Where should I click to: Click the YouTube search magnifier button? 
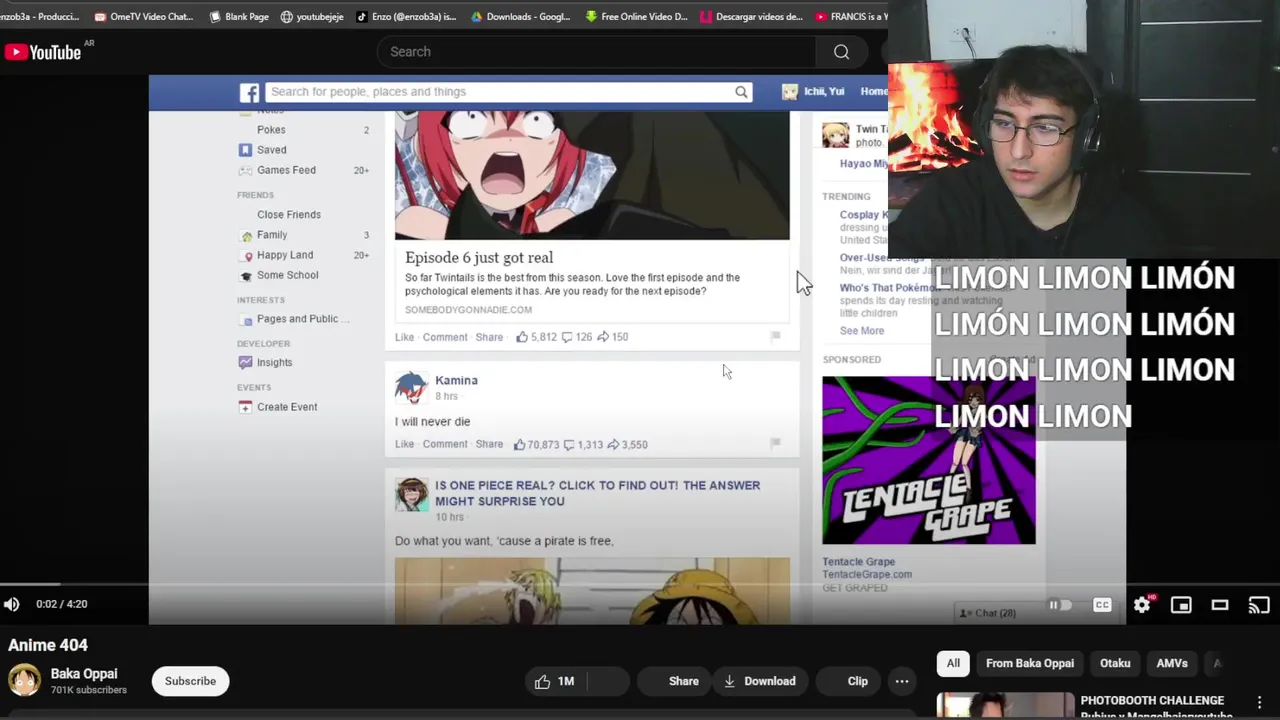coord(841,52)
